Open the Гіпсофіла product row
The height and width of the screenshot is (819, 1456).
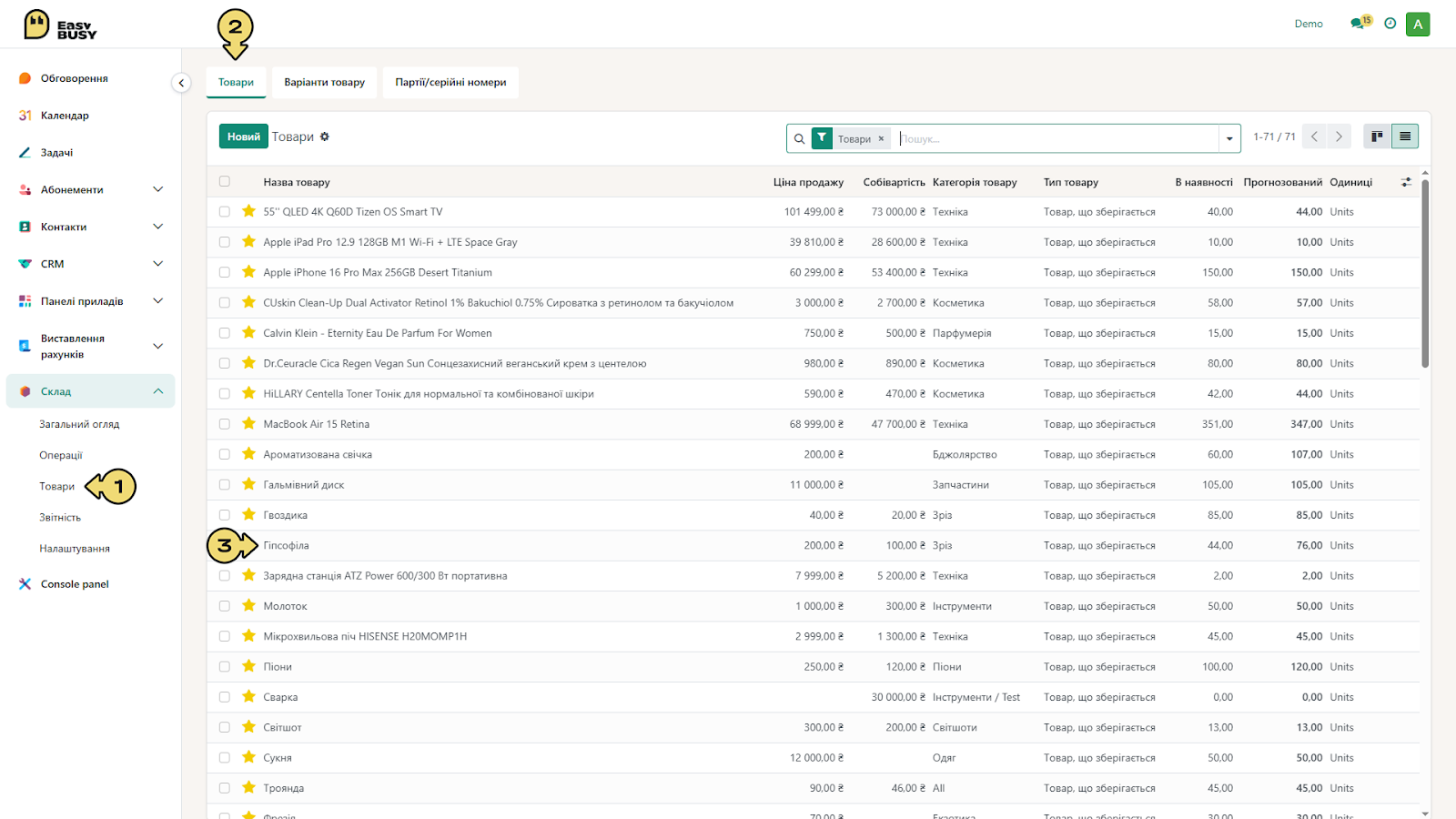coord(814,545)
